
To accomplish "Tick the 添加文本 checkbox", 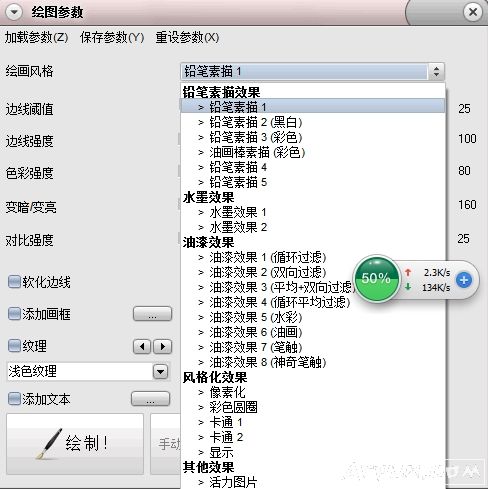I will (14, 399).
